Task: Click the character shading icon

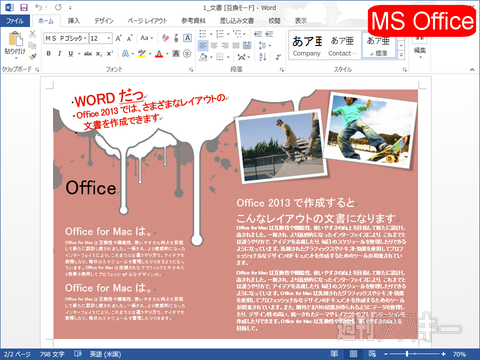Action: [176, 54]
